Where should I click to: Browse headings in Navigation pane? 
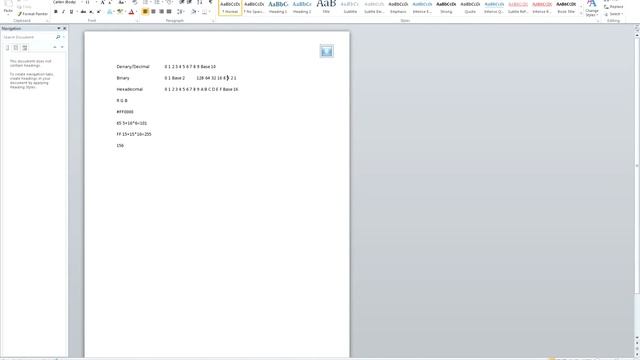pyautogui.click(x=7, y=48)
